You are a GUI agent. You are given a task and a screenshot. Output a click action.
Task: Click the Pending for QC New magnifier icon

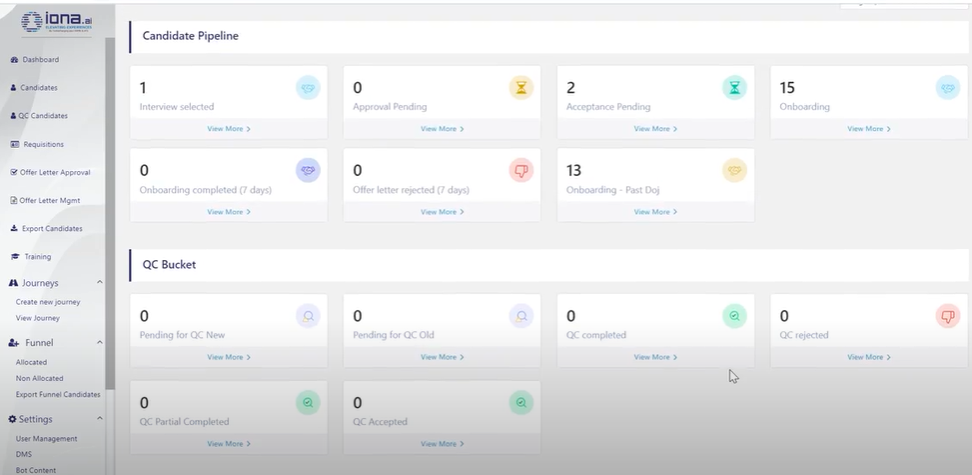(x=308, y=316)
